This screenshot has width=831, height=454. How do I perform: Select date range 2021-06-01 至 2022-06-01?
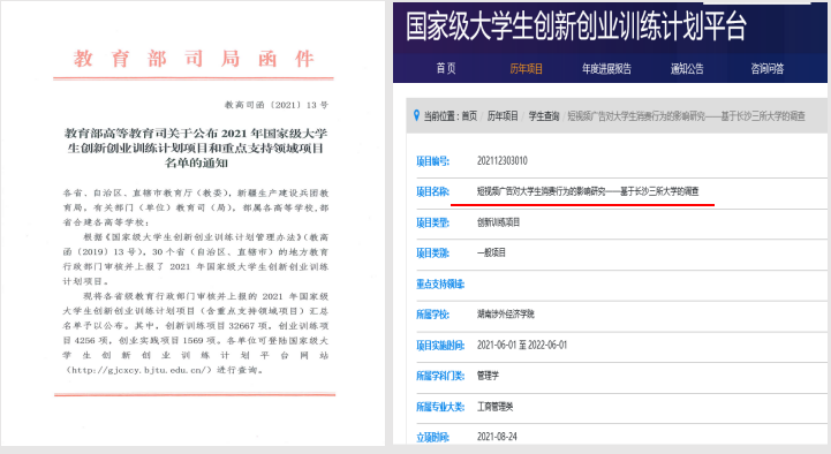522,345
